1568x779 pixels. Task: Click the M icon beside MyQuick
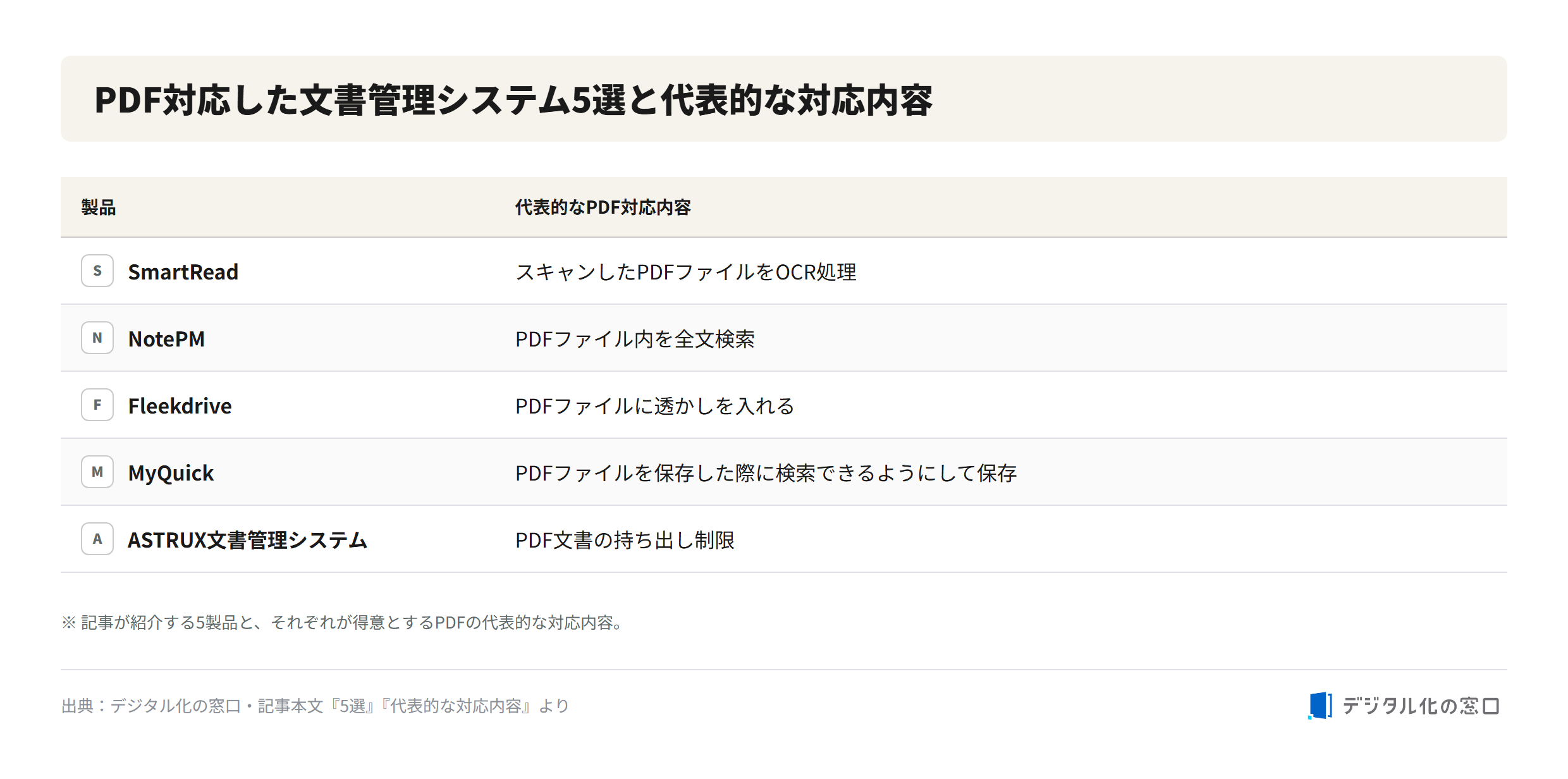pyautogui.click(x=97, y=472)
